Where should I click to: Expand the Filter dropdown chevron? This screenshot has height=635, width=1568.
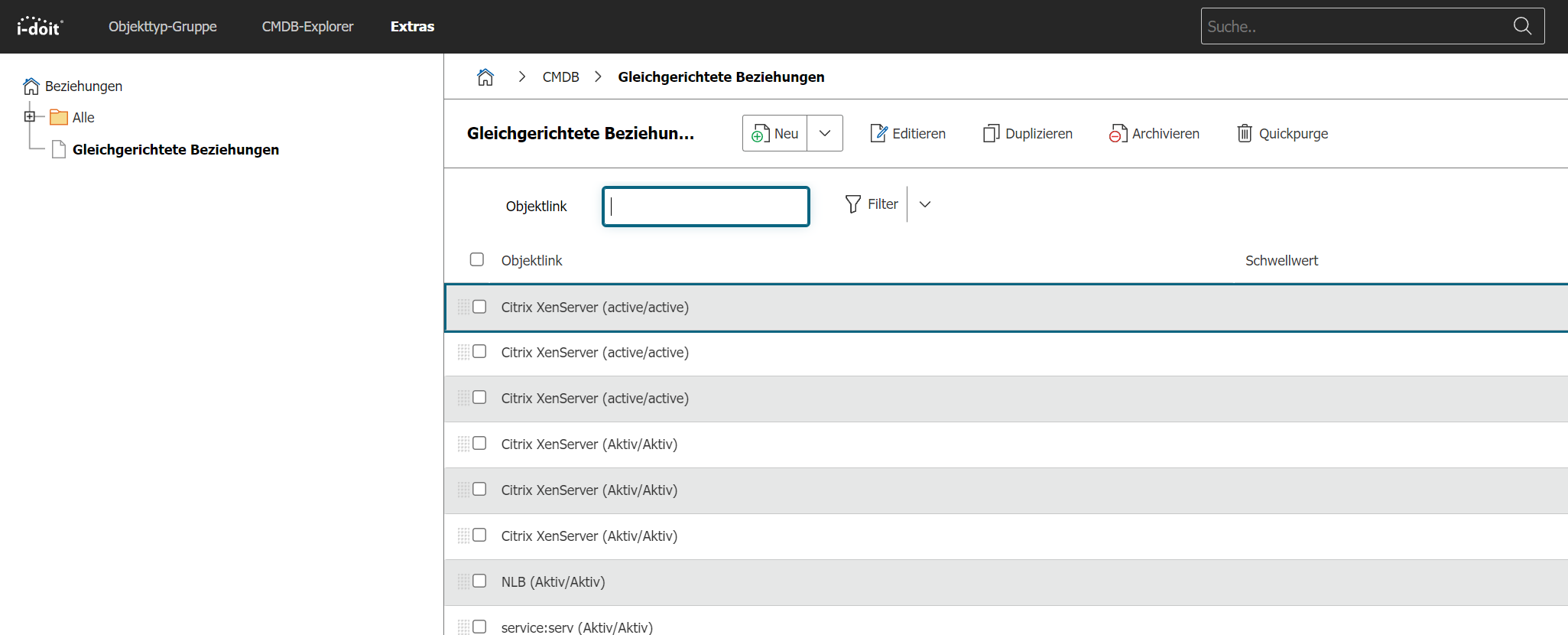click(x=925, y=204)
